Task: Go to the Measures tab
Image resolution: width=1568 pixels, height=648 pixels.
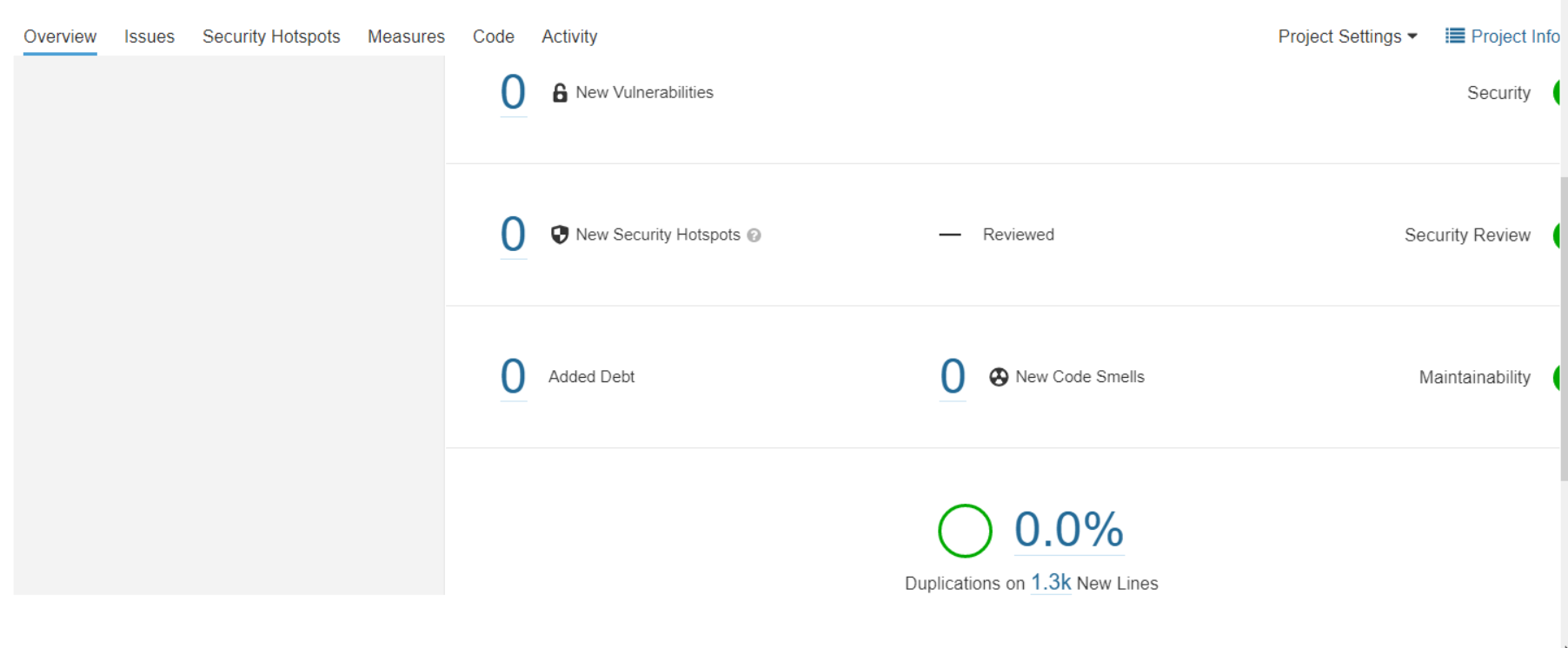Action: [x=406, y=36]
